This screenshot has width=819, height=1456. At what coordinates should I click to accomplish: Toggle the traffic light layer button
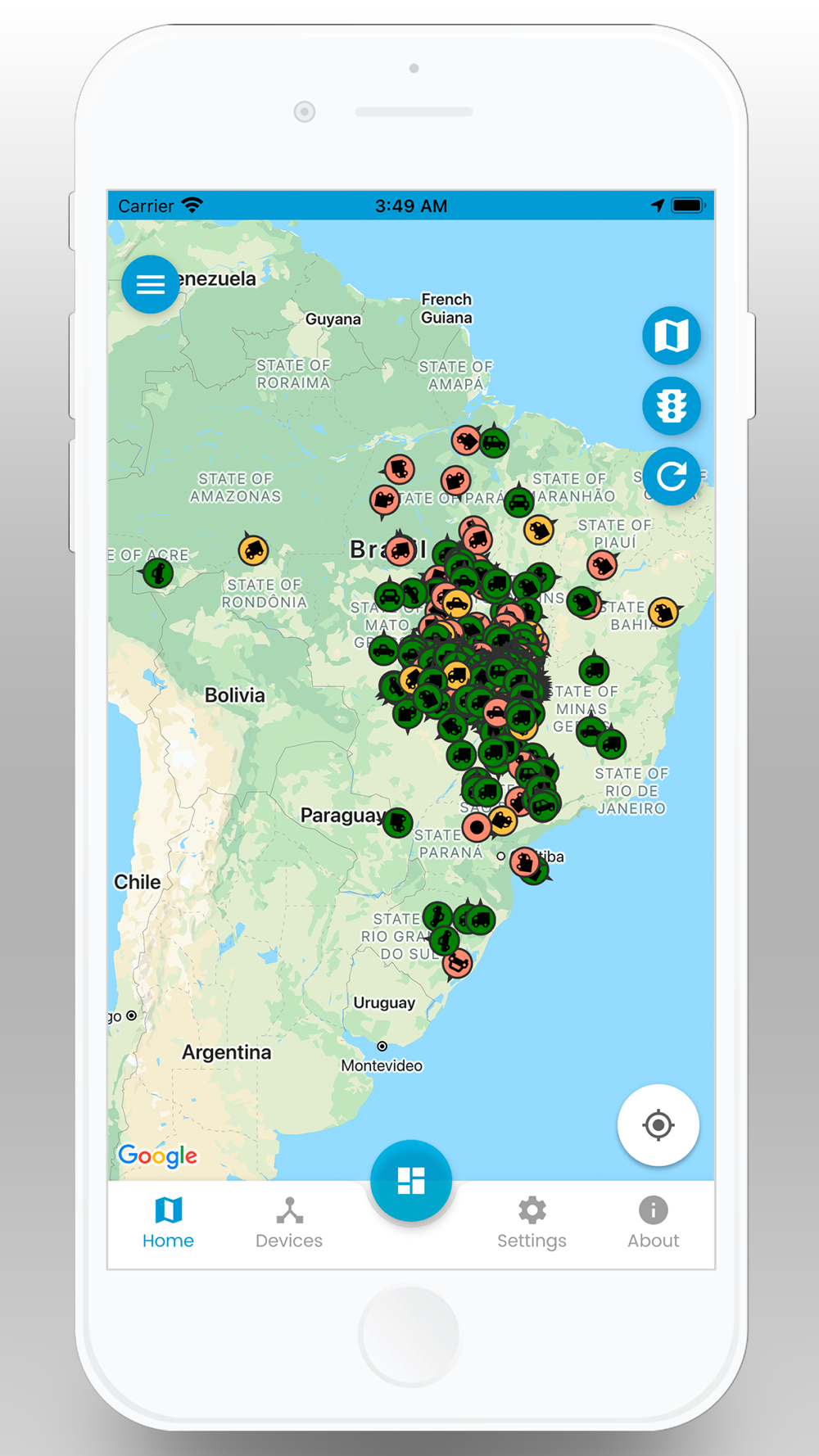[x=672, y=405]
